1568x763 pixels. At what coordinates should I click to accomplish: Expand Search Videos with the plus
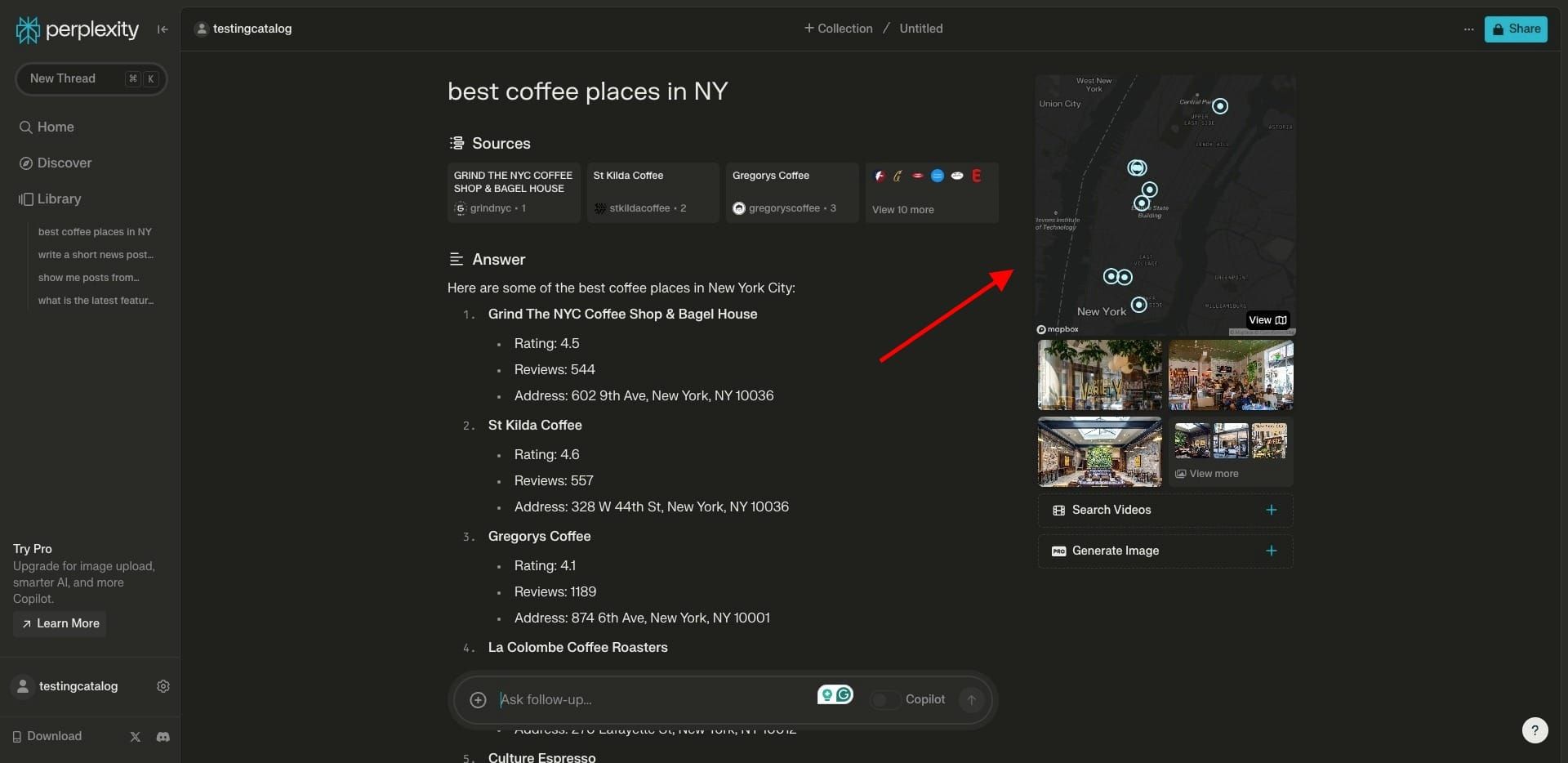coord(1271,510)
